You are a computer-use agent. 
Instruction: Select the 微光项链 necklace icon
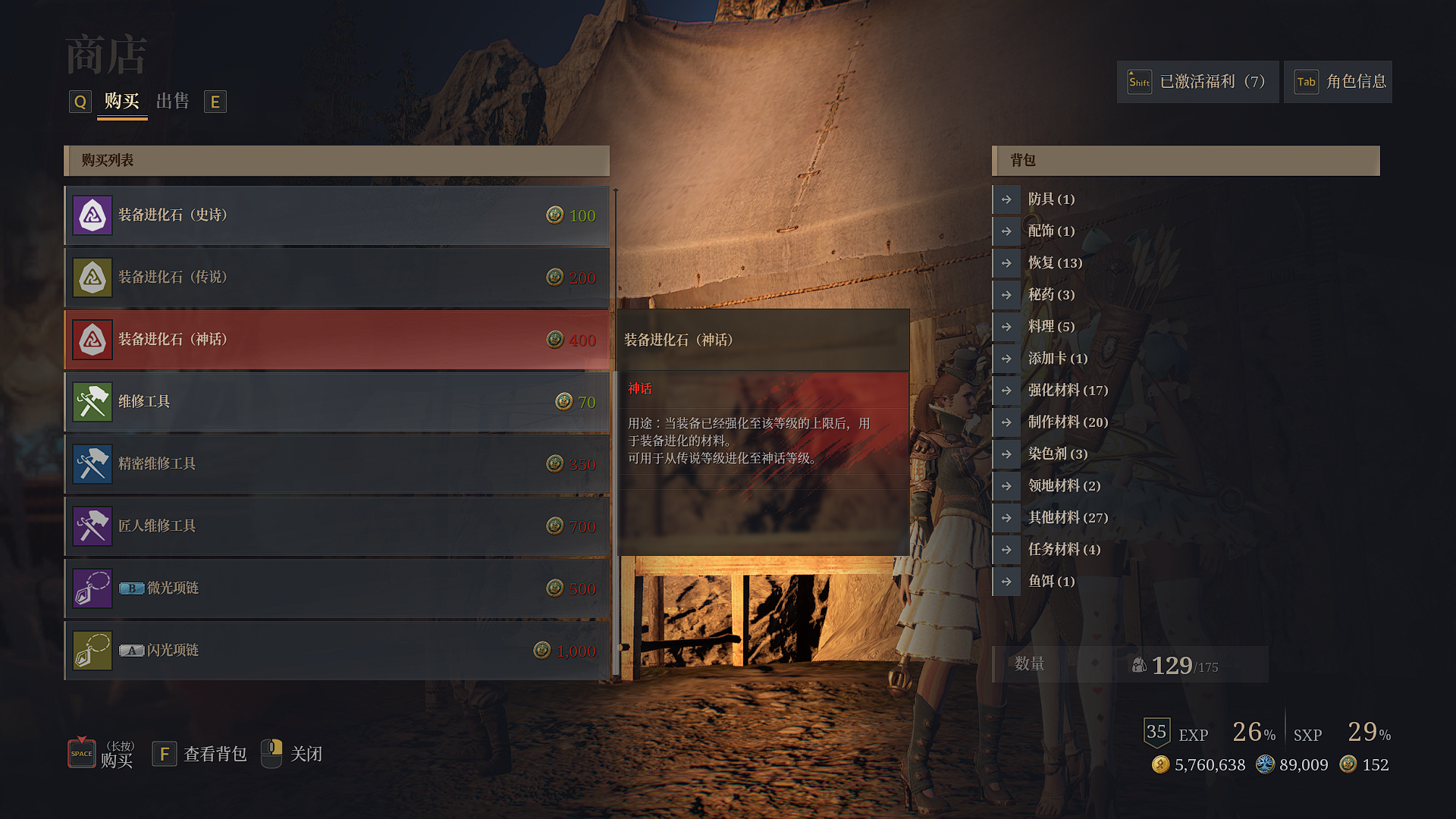[x=93, y=588]
